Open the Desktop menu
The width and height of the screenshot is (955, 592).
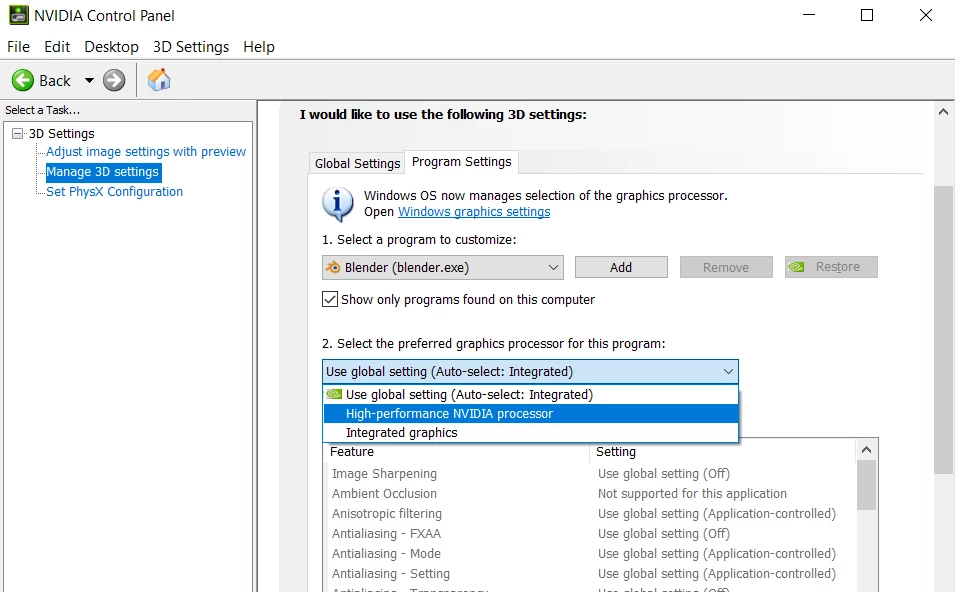point(111,47)
